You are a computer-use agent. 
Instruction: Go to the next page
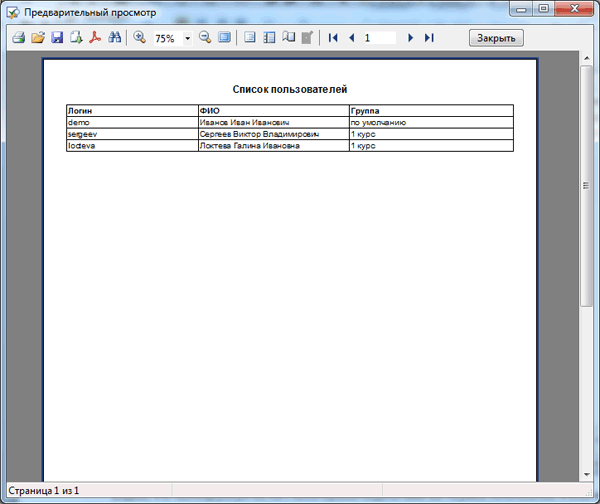coord(410,38)
